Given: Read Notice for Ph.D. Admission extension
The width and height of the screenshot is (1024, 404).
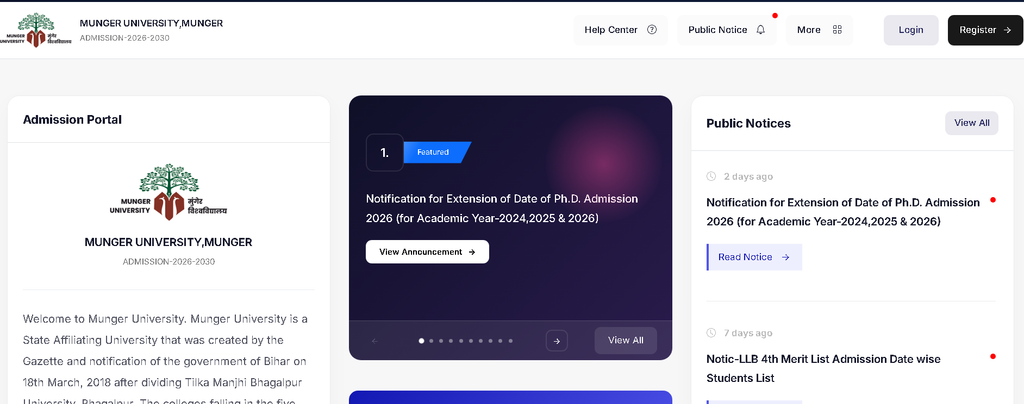Looking at the screenshot, I should (754, 257).
